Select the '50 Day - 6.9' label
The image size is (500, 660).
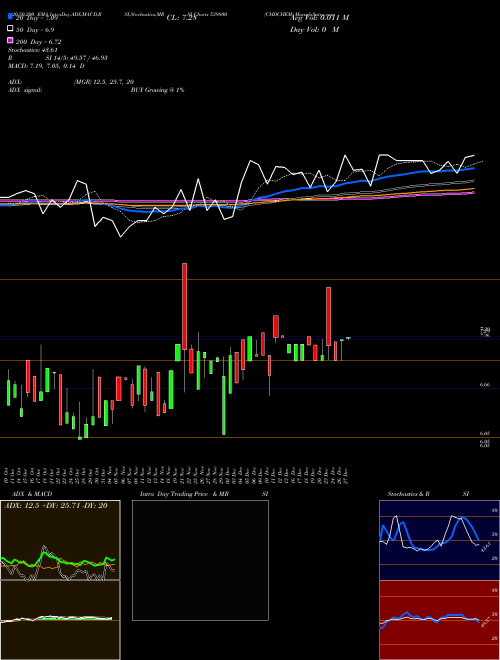[35, 29]
